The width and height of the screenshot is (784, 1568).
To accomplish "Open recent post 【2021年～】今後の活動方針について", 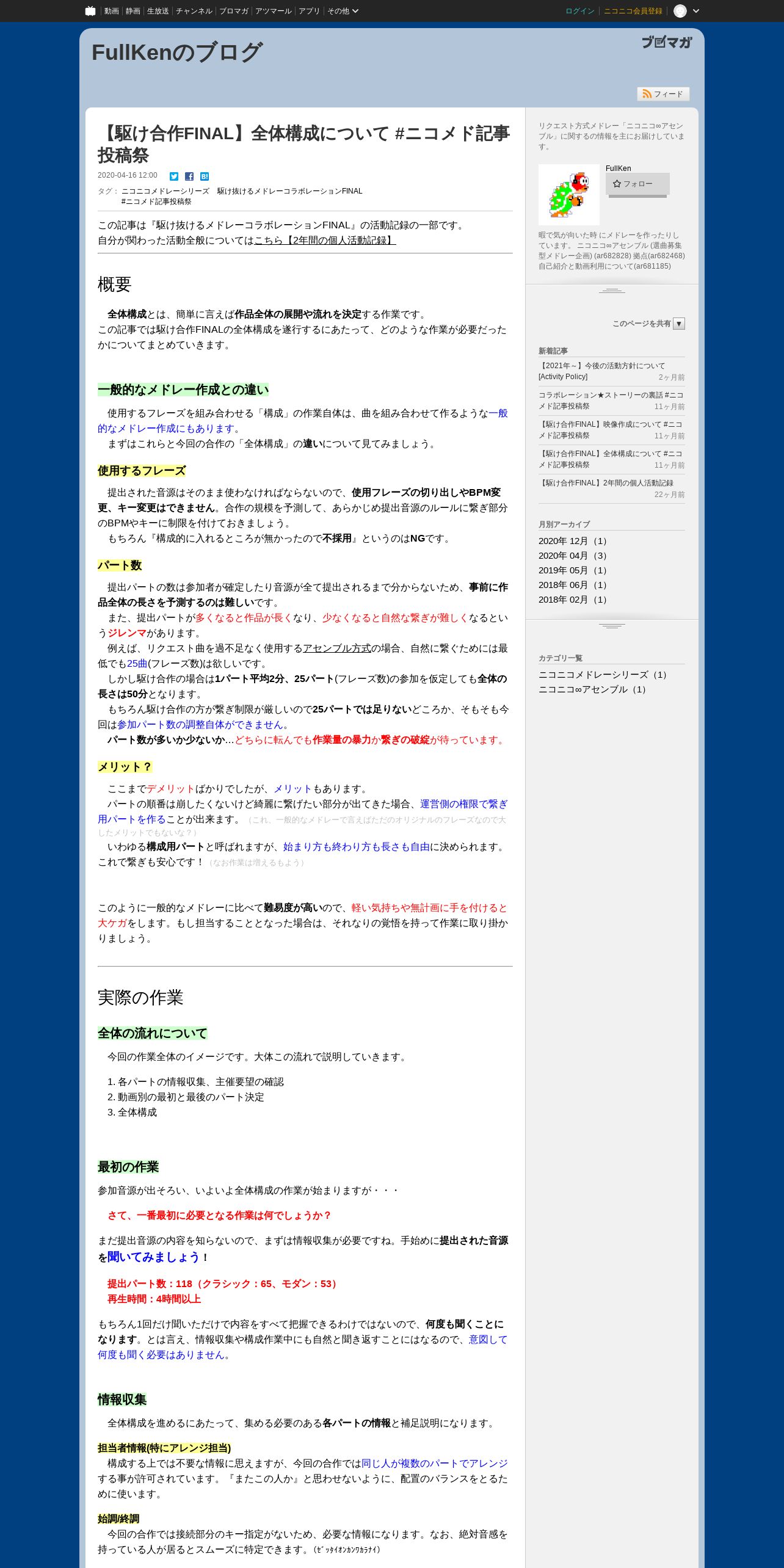I will 602,371.
